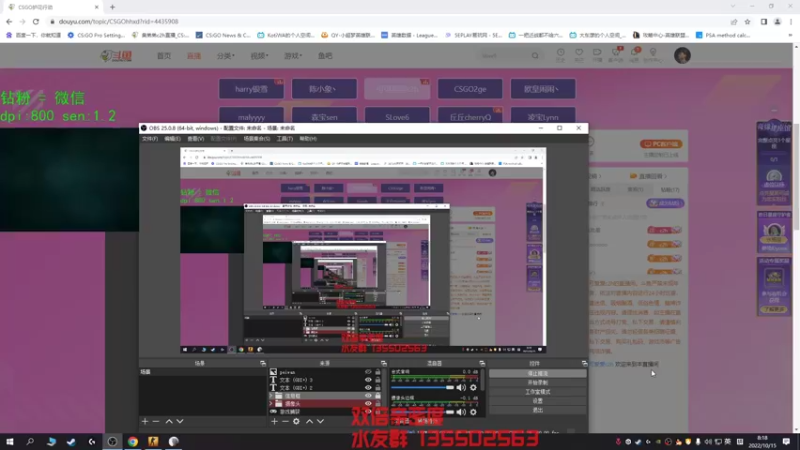Open source properties gear in sources panel
The height and width of the screenshot is (450, 800).
296,421
